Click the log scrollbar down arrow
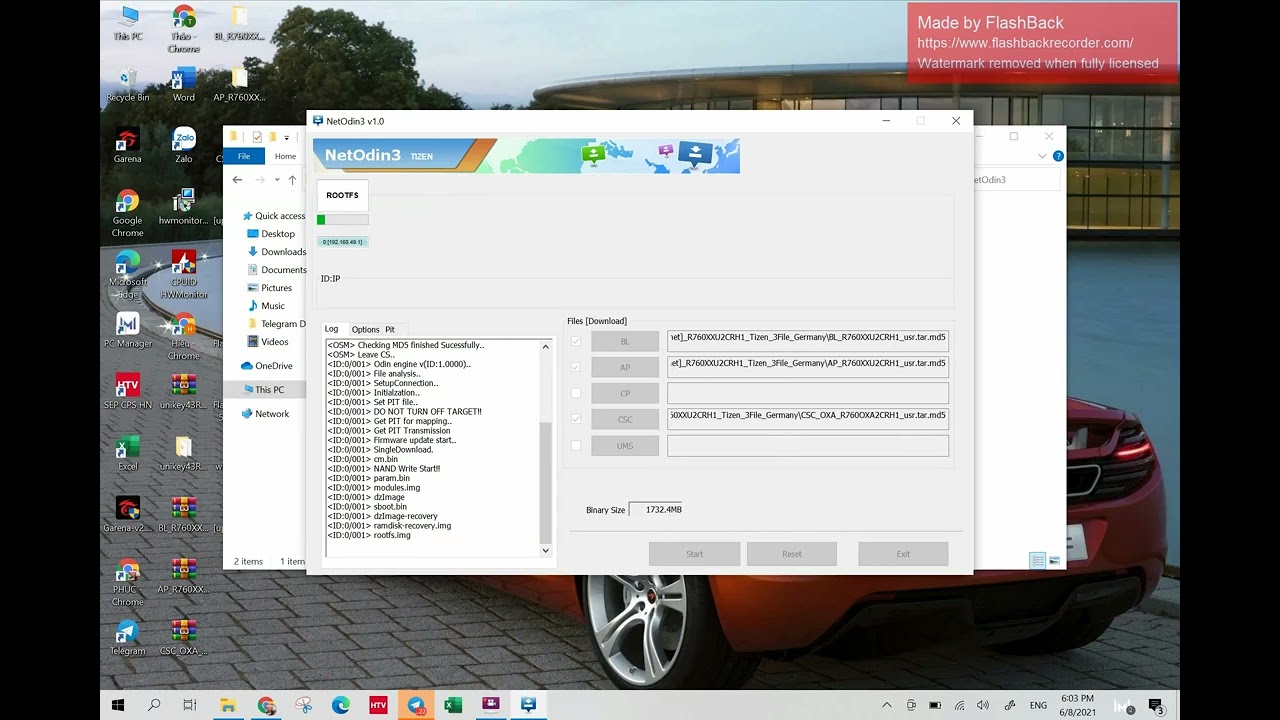Viewport: 1280px width, 720px height. click(x=545, y=550)
